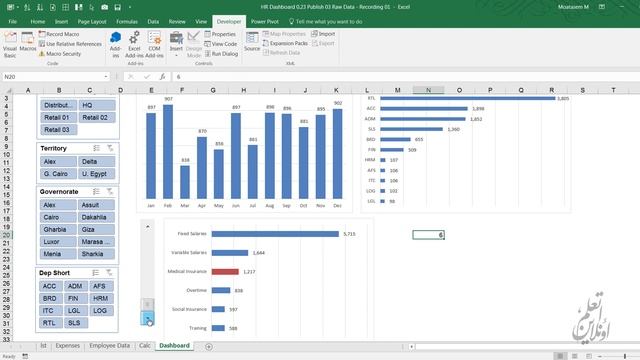The height and width of the screenshot is (360, 640).
Task: Switch to the Formulas tab
Action: point(127,22)
